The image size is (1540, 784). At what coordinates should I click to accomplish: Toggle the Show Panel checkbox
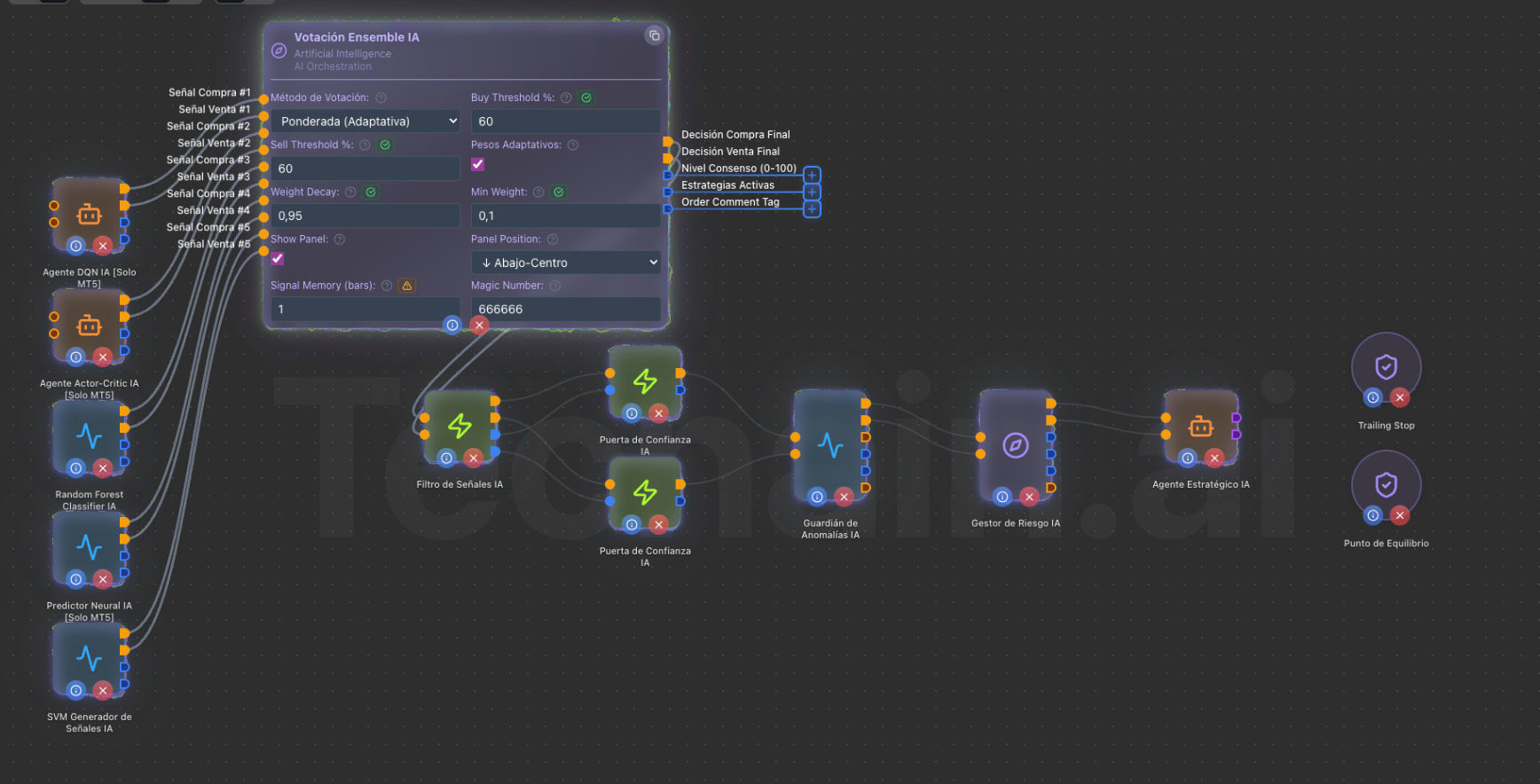pos(278,258)
